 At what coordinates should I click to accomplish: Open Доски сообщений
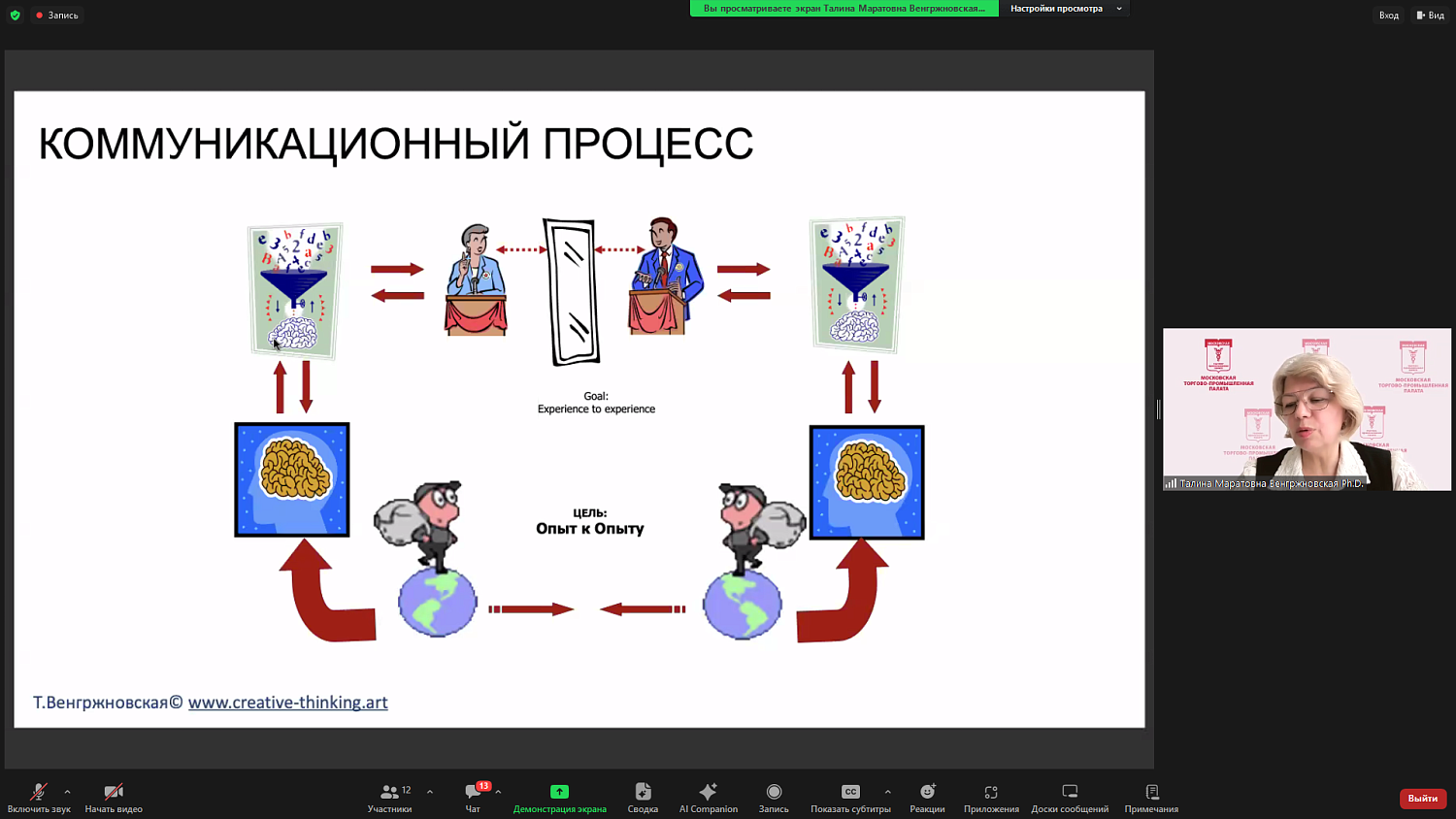point(1069,796)
